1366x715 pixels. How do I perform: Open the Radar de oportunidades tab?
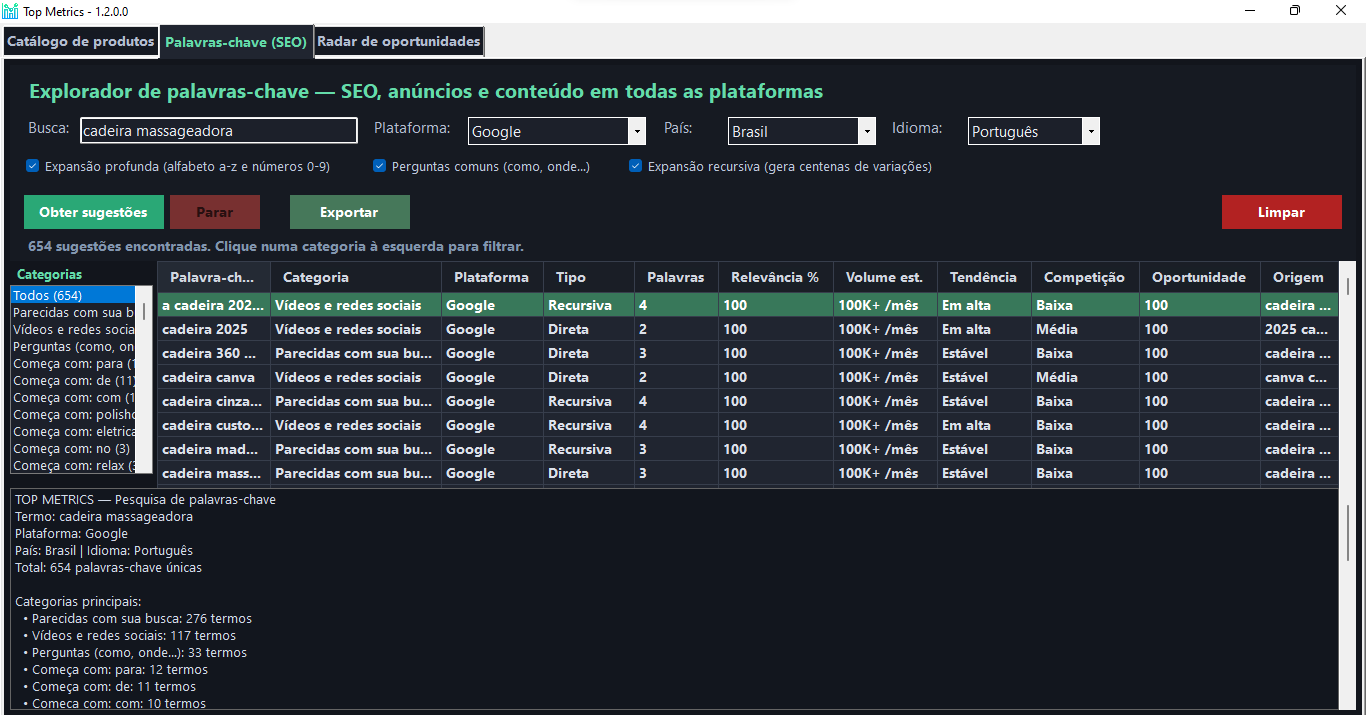click(399, 42)
